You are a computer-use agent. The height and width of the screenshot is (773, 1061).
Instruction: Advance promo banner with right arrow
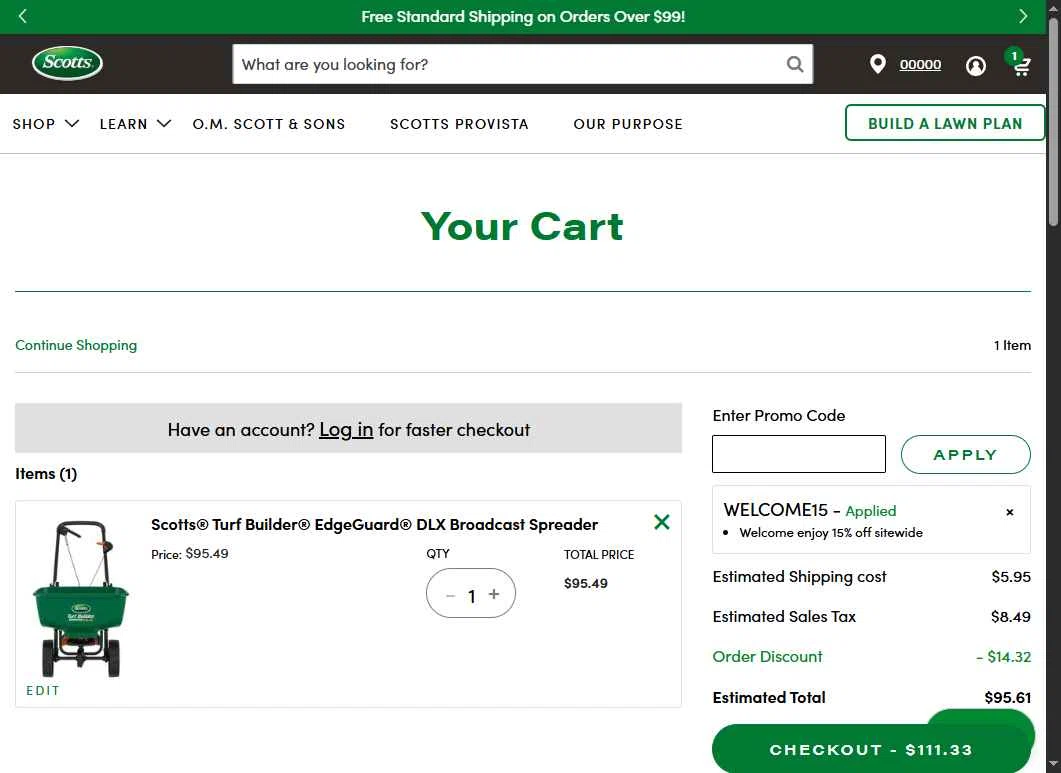coord(1022,16)
